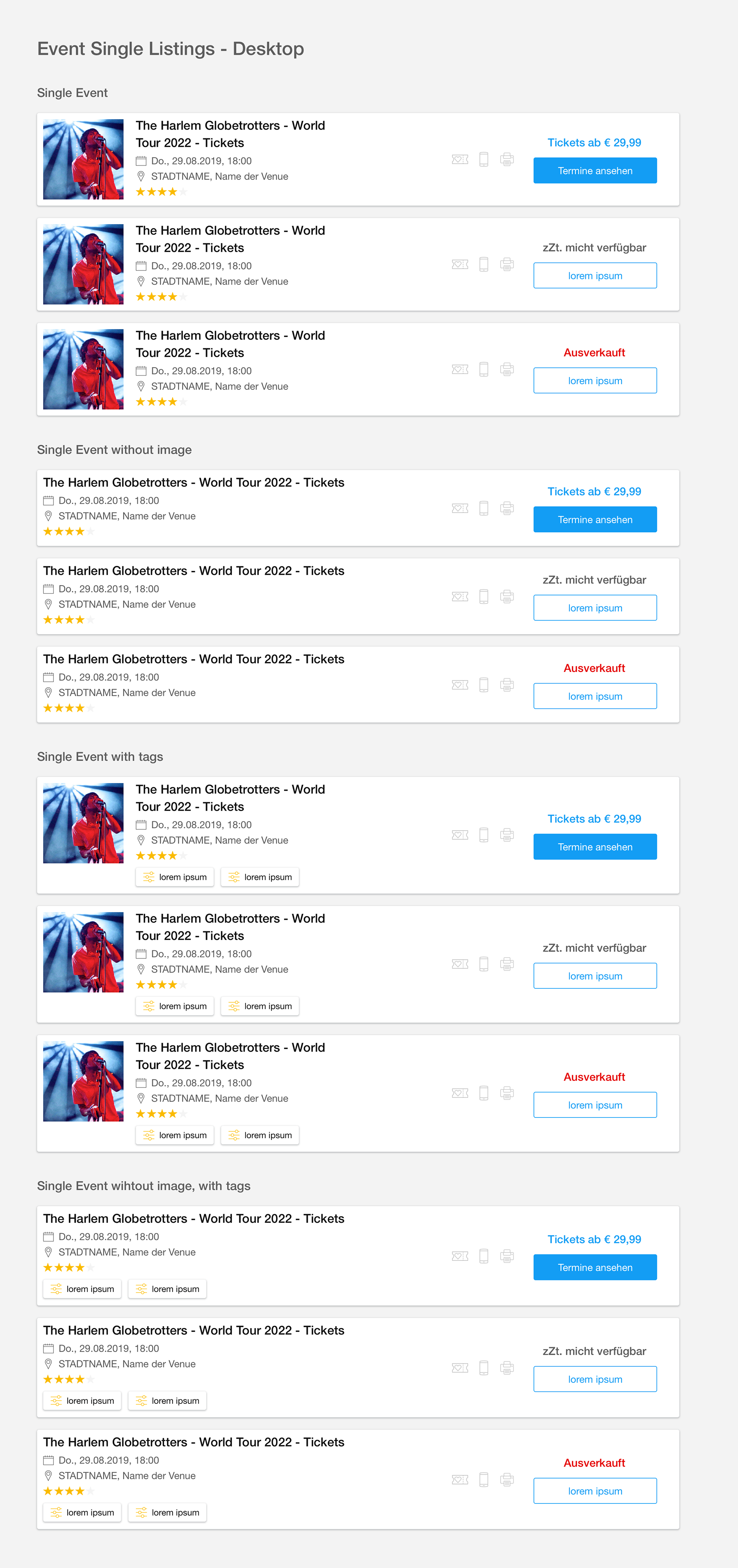Click mobile ticket icon in first event listing

click(484, 160)
